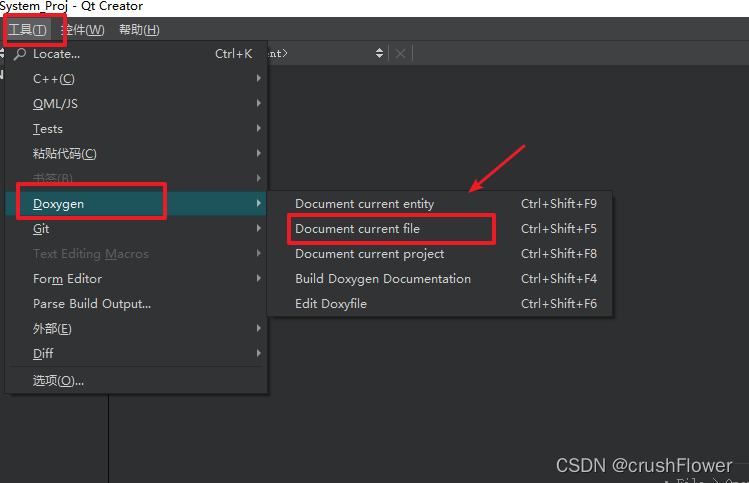Open the 帮助(H) menu
Screen dimensions: 749x483
139,30
